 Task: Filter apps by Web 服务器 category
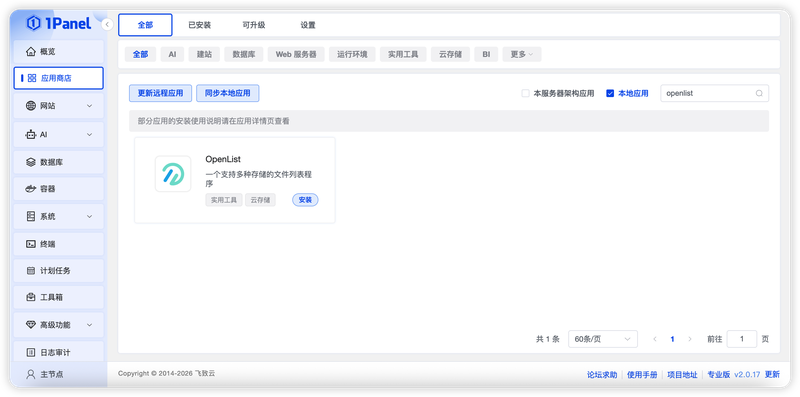coord(296,54)
